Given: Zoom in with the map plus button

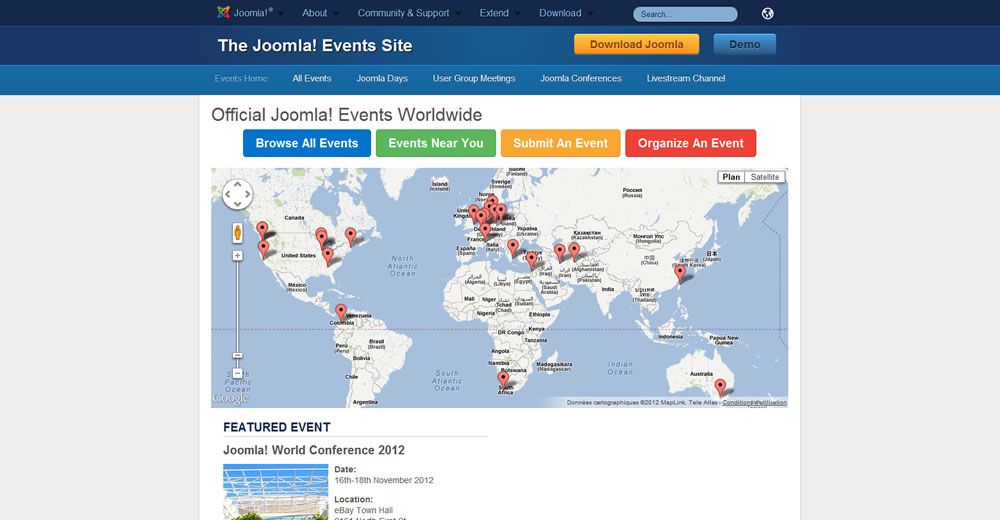Looking at the screenshot, I should tap(237, 255).
